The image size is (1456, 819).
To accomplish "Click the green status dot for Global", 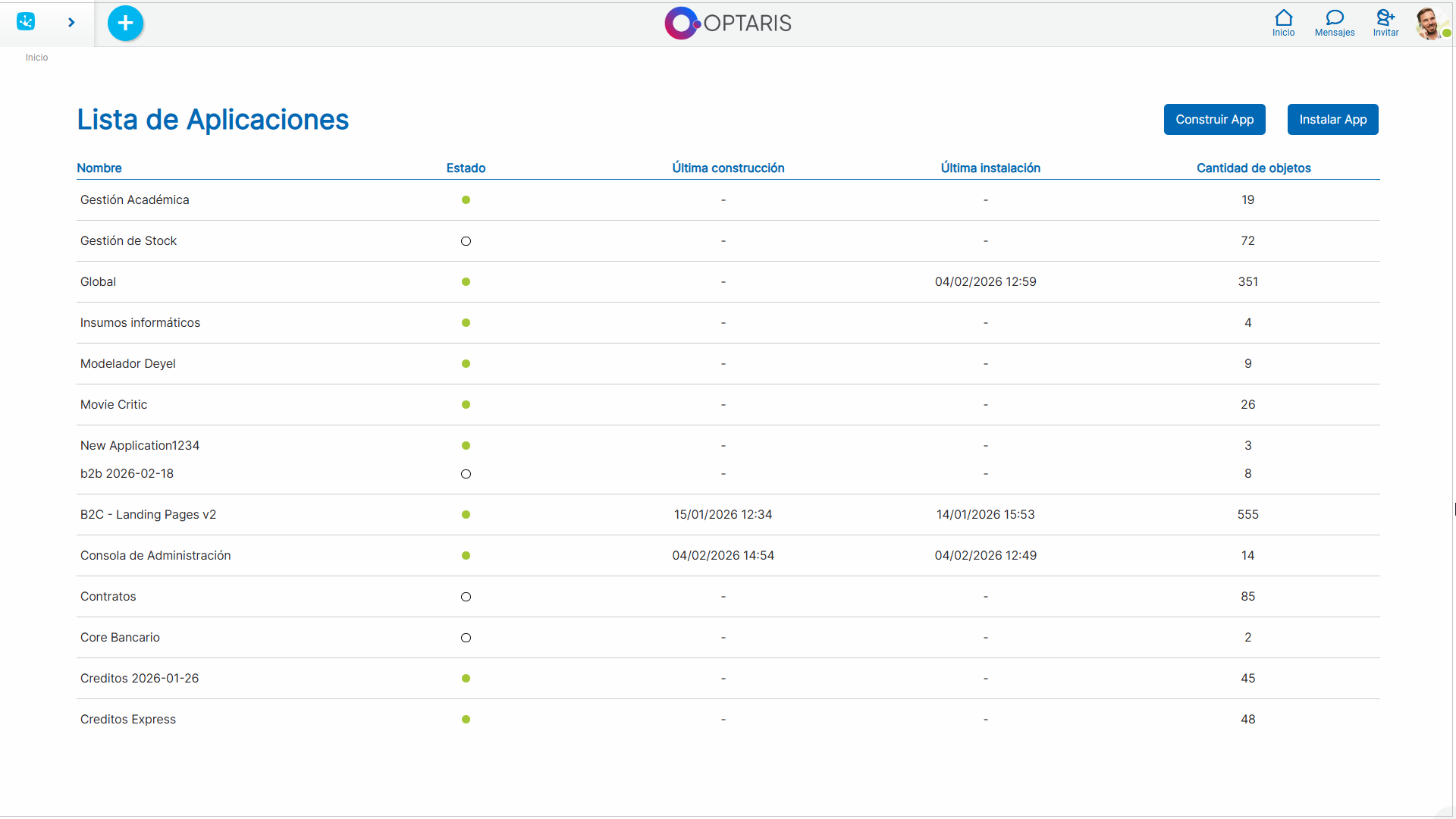I will point(466,282).
